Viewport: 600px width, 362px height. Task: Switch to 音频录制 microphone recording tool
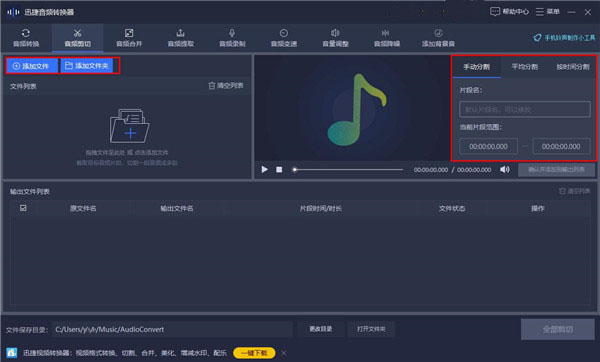pyautogui.click(x=232, y=38)
